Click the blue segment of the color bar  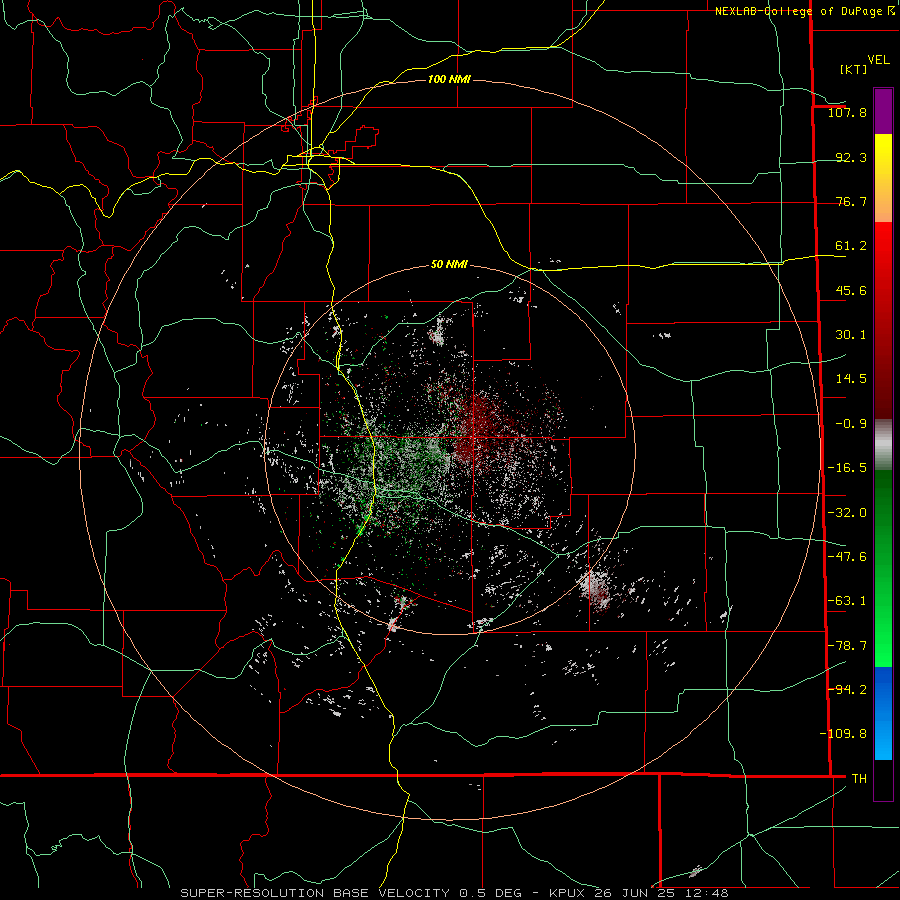pos(883,713)
